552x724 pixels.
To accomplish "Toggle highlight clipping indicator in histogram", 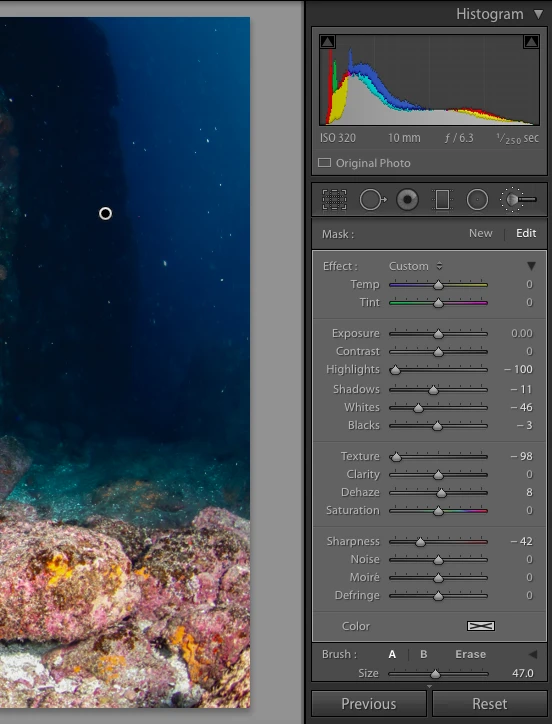I will coord(531,42).
